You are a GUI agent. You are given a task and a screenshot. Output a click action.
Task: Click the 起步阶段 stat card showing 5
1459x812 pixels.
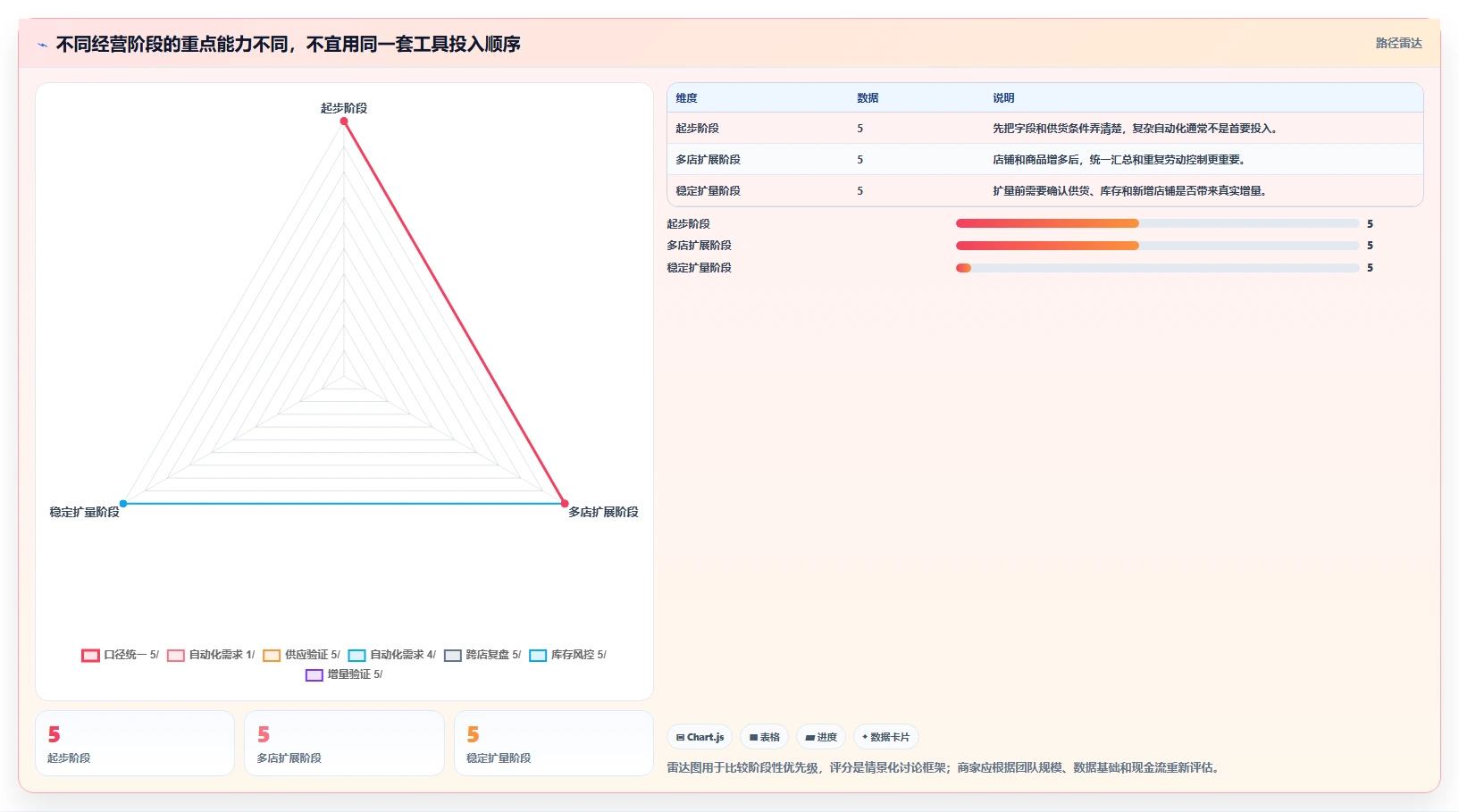135,743
